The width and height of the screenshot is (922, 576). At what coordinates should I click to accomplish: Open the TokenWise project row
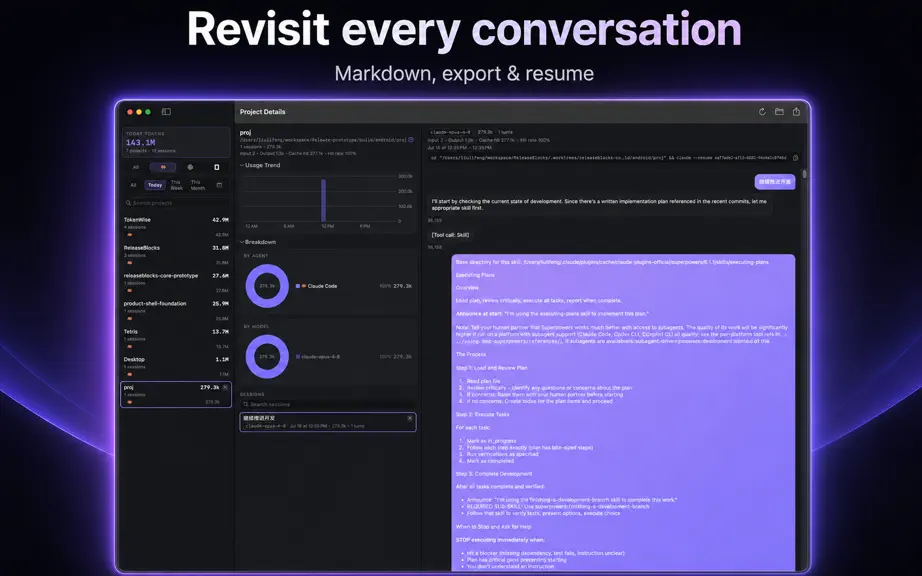pos(176,227)
